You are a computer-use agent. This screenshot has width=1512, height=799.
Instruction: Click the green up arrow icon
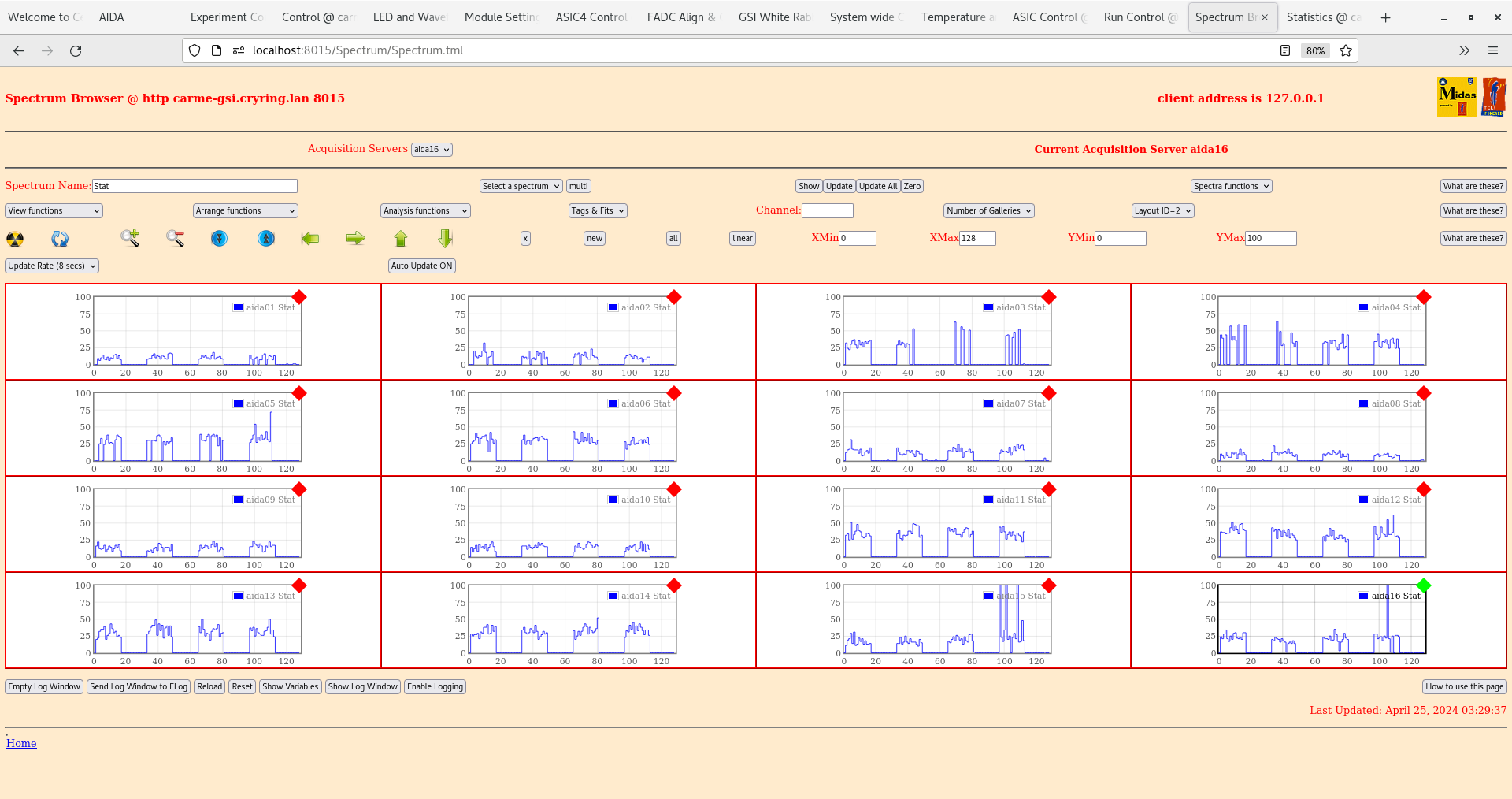click(401, 238)
